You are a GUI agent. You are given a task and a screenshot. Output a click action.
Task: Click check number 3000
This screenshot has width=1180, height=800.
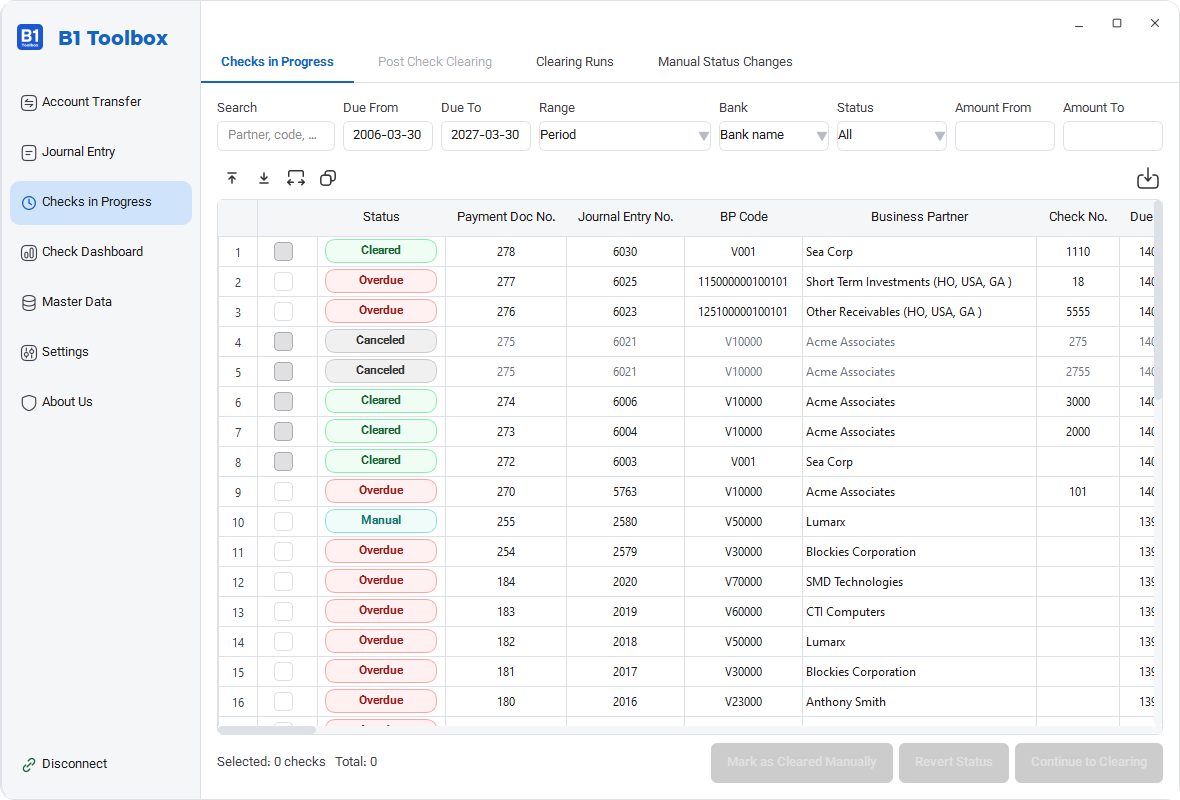[x=1078, y=403]
